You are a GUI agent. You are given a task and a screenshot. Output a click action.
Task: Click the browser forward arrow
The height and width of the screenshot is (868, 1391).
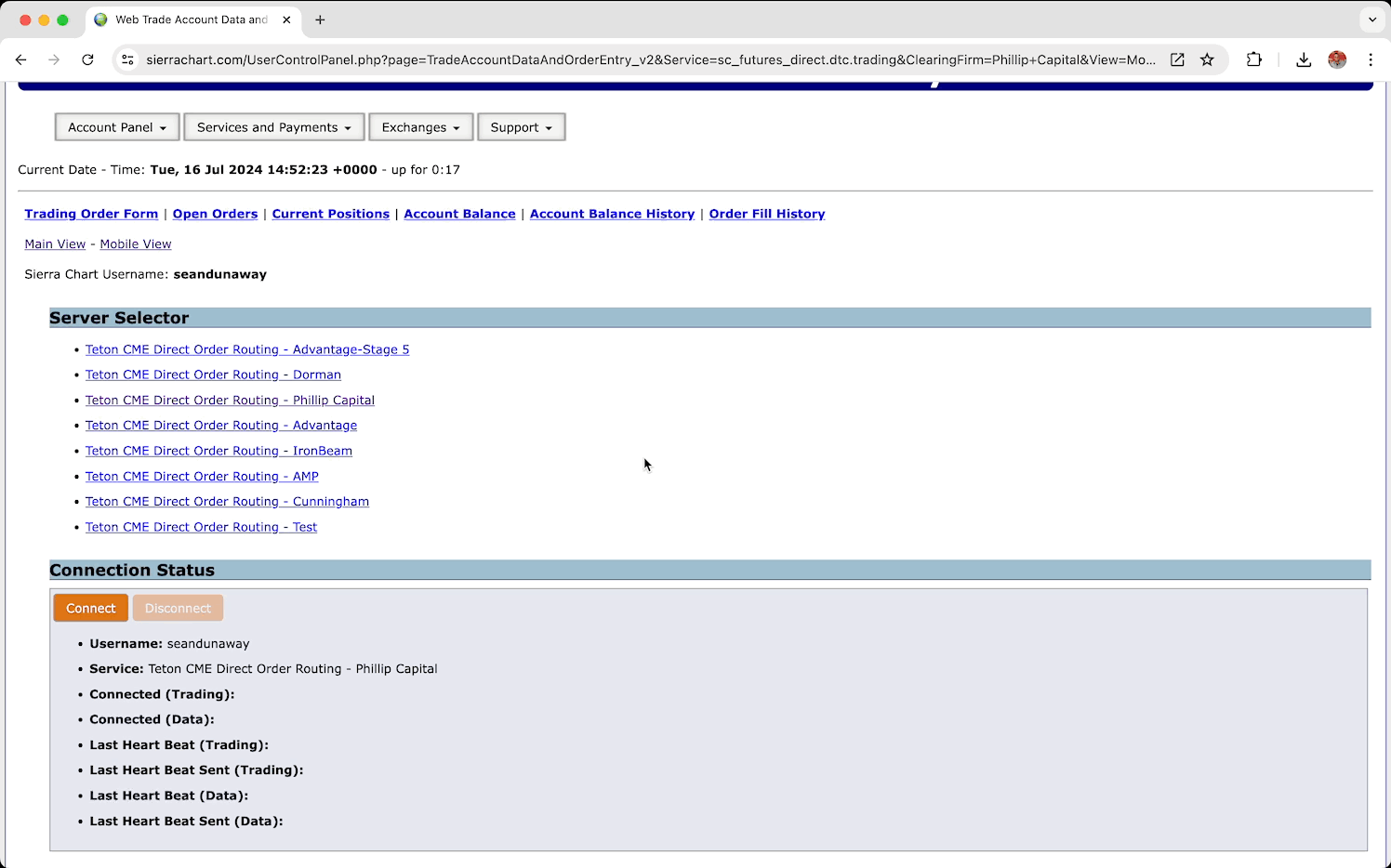point(54,59)
